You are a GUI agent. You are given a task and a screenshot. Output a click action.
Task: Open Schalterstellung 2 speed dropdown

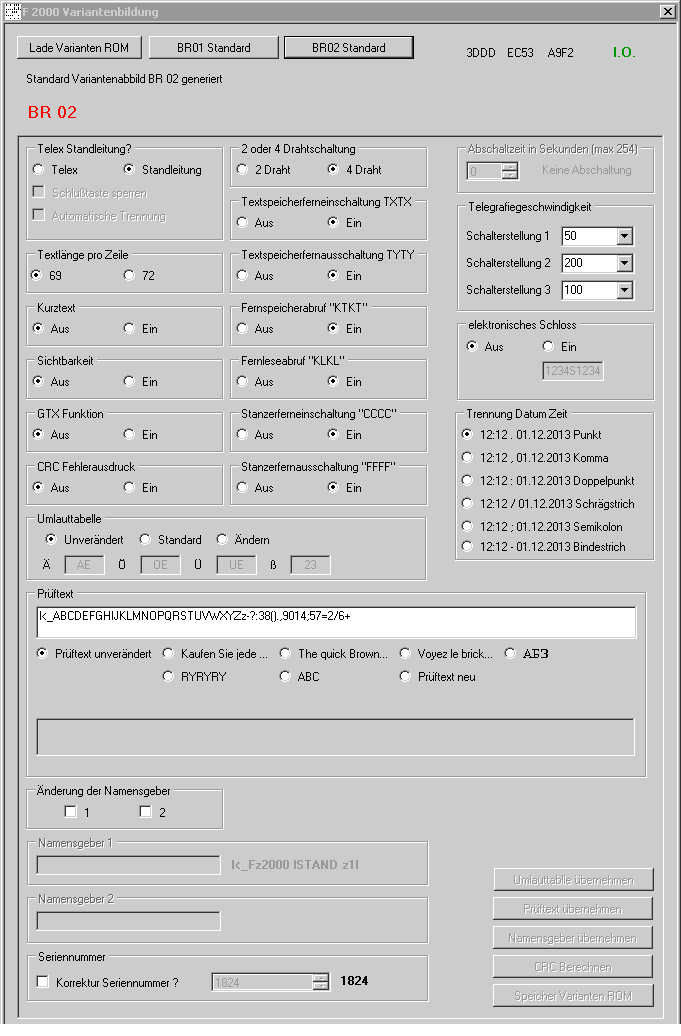pyautogui.click(x=625, y=263)
